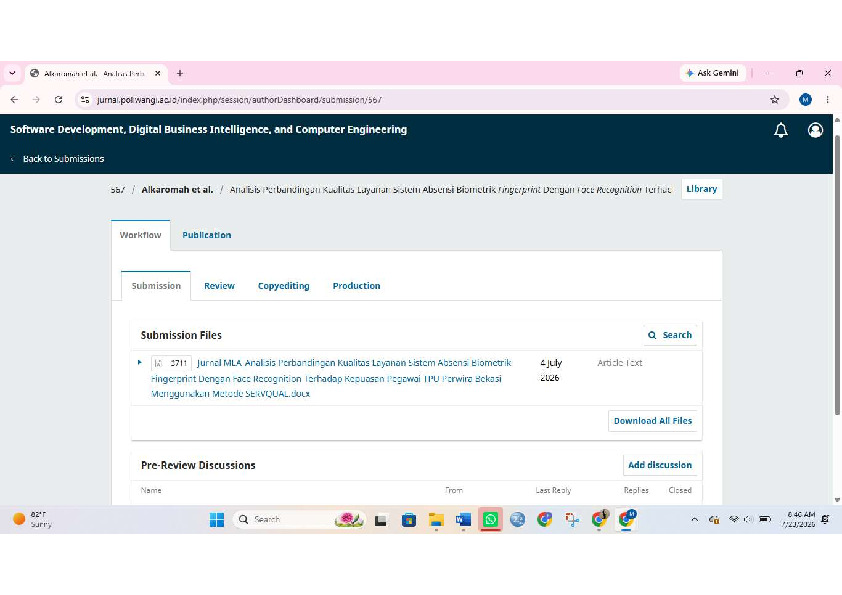Open the Production stage tab
This screenshot has height=595, width=842.
tap(356, 286)
